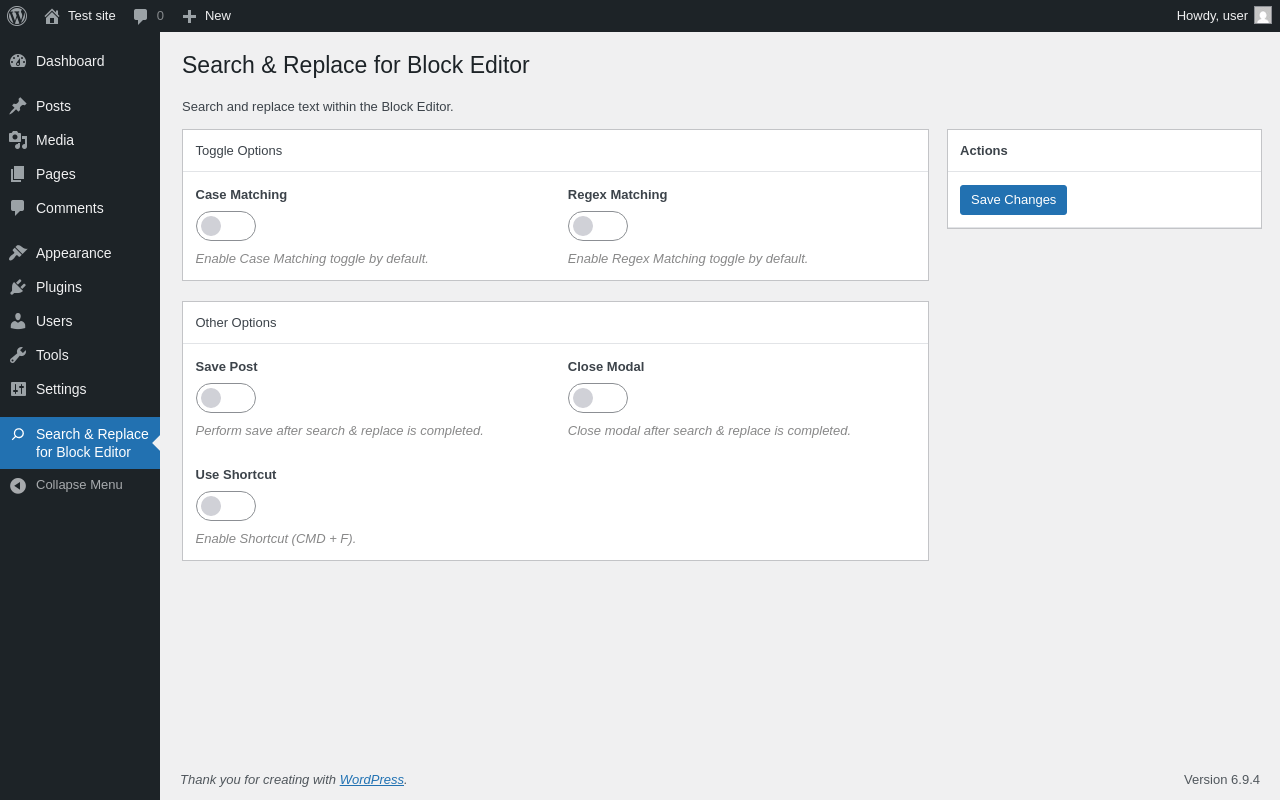Enable the Close Modal toggle

[x=598, y=398]
